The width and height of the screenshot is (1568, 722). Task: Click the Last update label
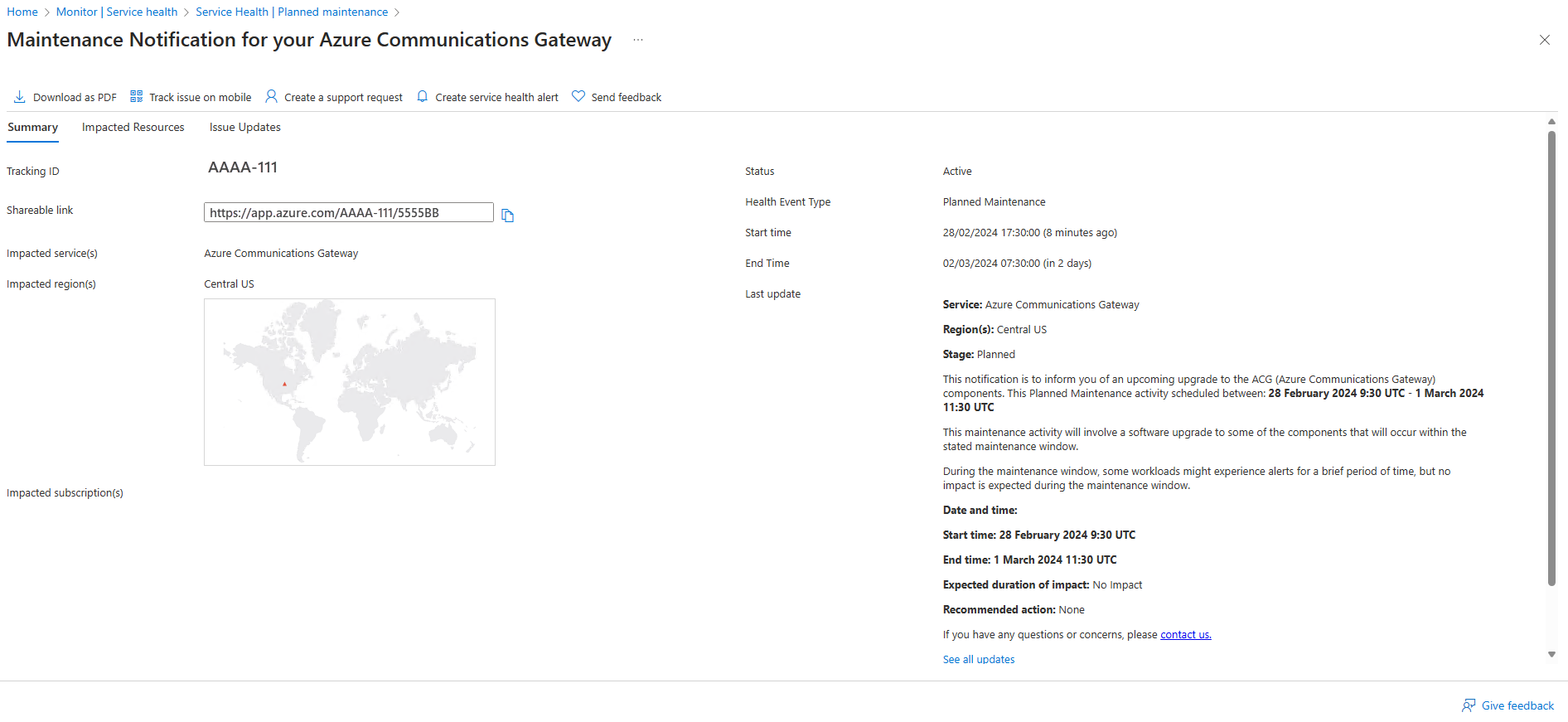pos(773,294)
